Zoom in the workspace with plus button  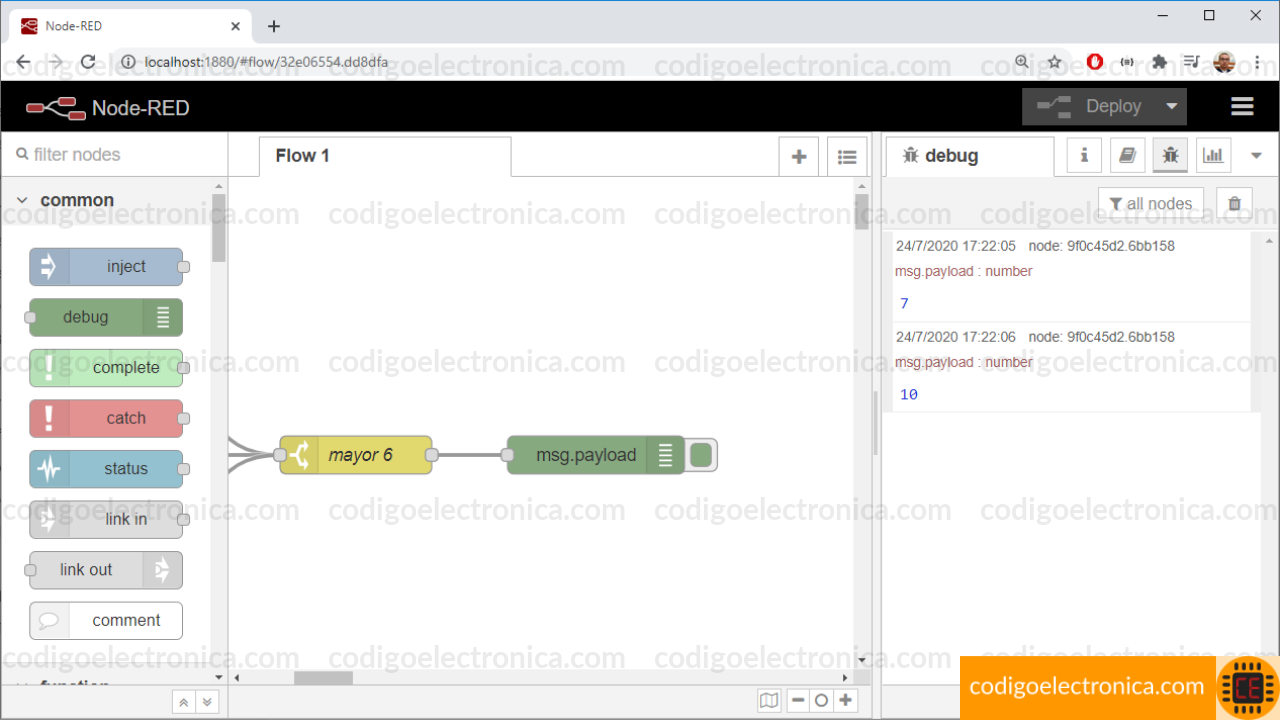point(845,701)
